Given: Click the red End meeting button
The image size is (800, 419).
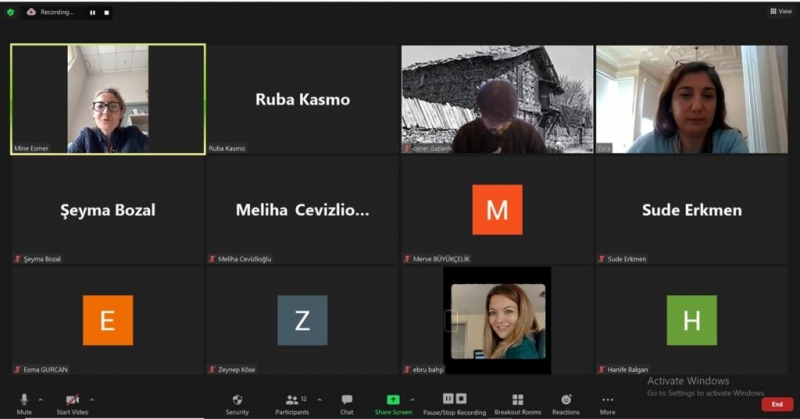Looking at the screenshot, I should (x=777, y=404).
